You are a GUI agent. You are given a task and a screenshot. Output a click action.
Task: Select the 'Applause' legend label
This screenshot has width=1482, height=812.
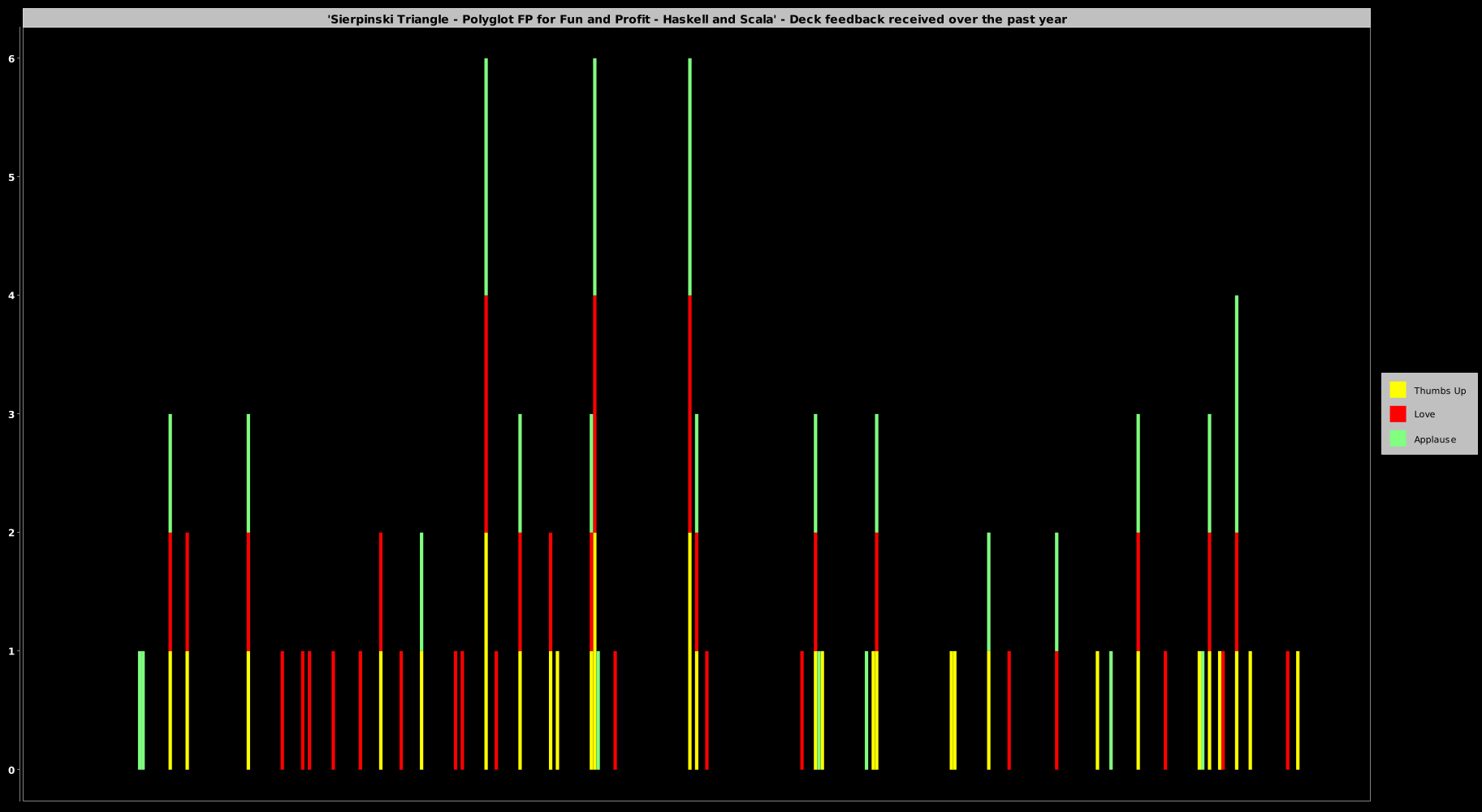(1435, 439)
